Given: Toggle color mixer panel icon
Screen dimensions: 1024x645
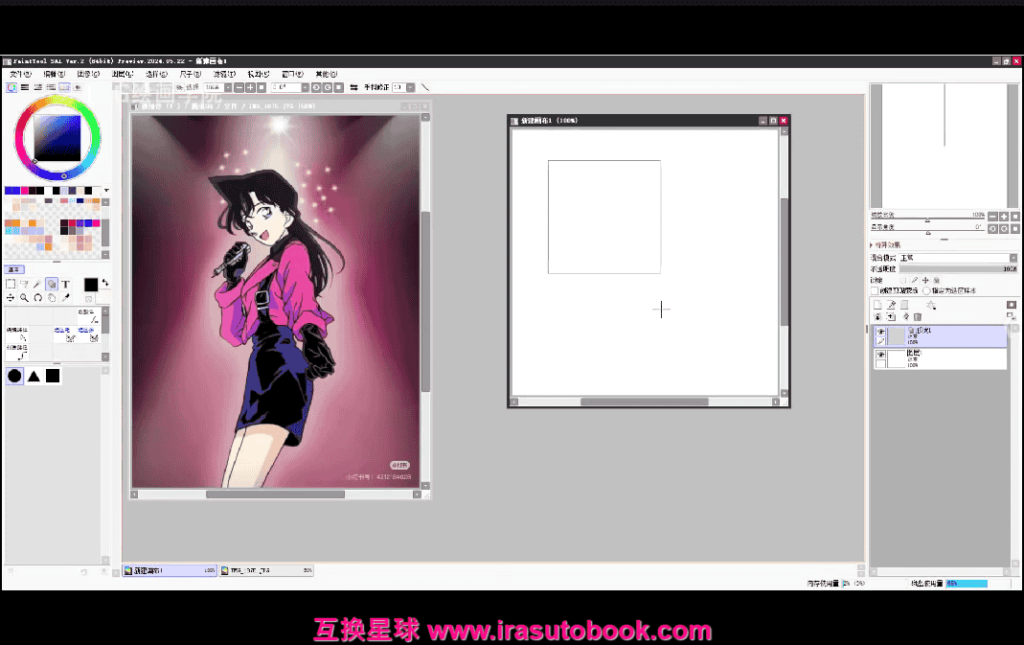Looking at the screenshot, I should [51, 87].
